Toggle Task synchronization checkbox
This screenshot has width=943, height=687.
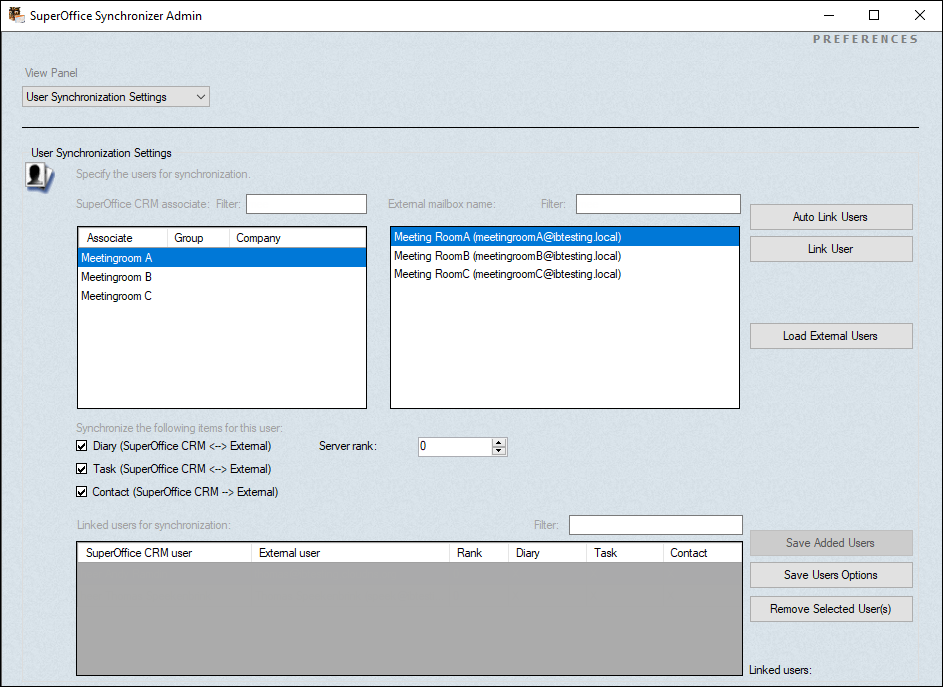(82, 469)
